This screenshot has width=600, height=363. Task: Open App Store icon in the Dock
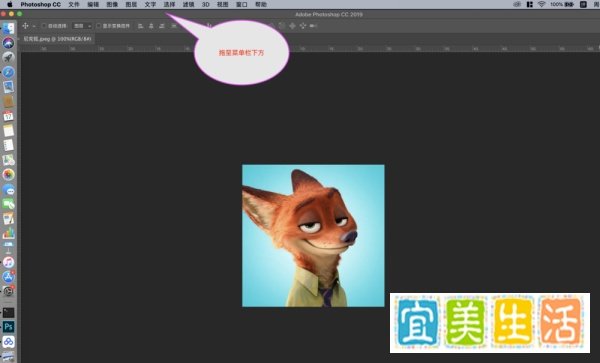[8, 277]
